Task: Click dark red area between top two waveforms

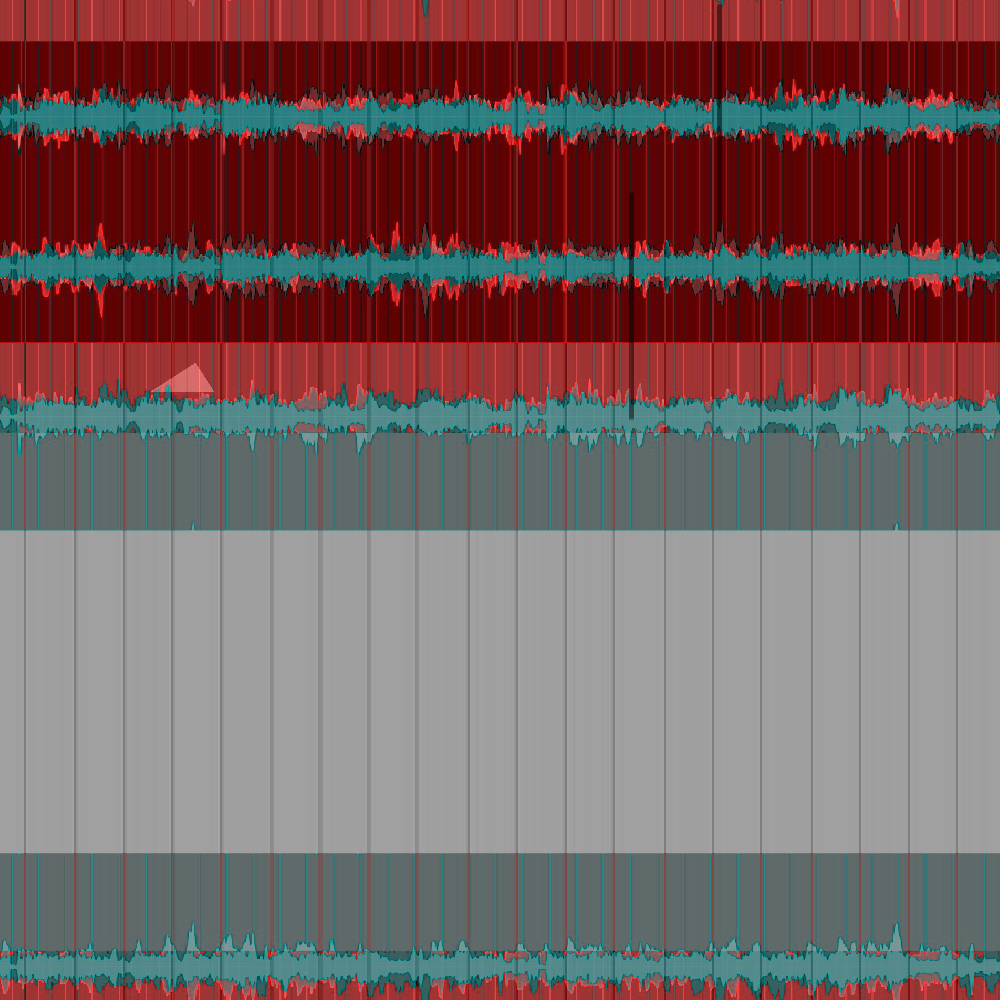Action: coord(500,191)
